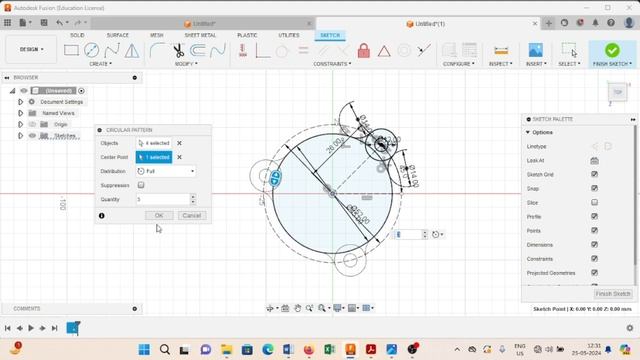Toggle the Sketch Grid checkbox
This screenshot has width=640, height=360.
coord(594,174)
